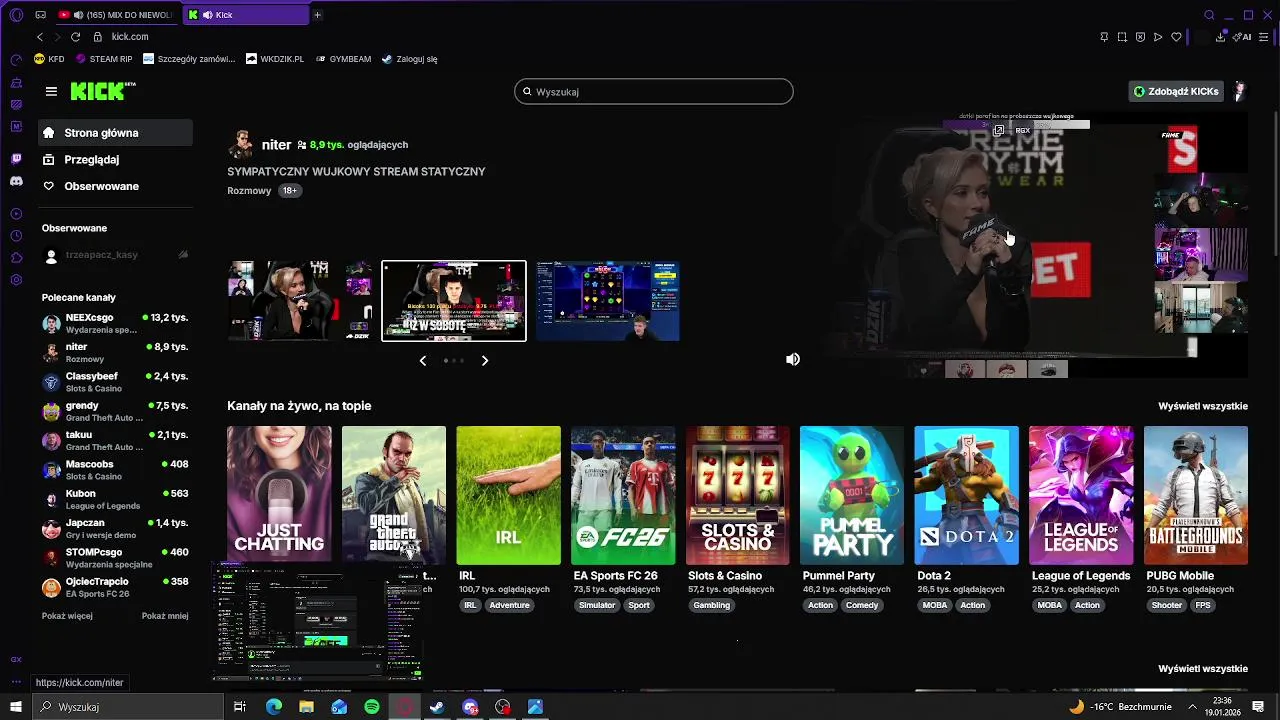This screenshot has width=1280, height=720.
Task: Click Zdobądź KICKs button
Action: point(1176,91)
